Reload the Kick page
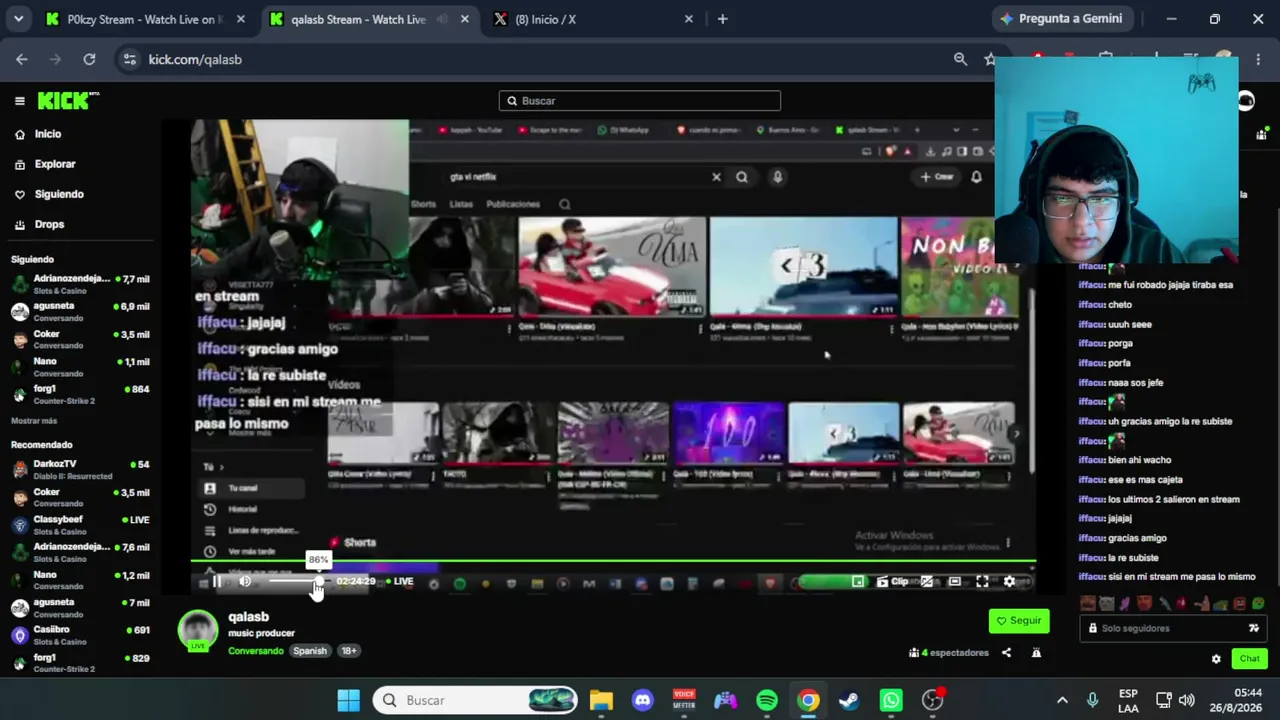Screen dimensions: 1280x720 coord(89,60)
